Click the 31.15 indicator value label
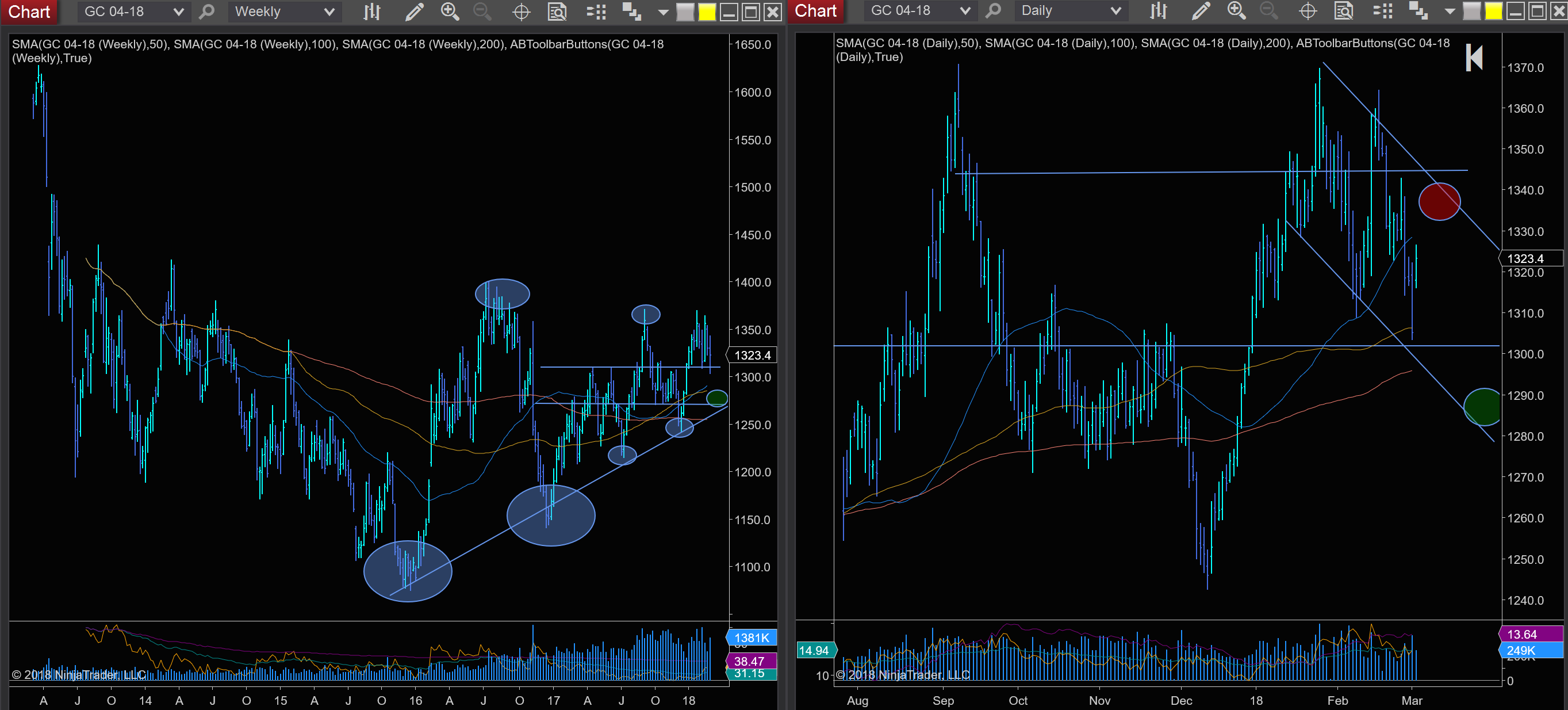The image size is (1568, 710). tap(752, 674)
